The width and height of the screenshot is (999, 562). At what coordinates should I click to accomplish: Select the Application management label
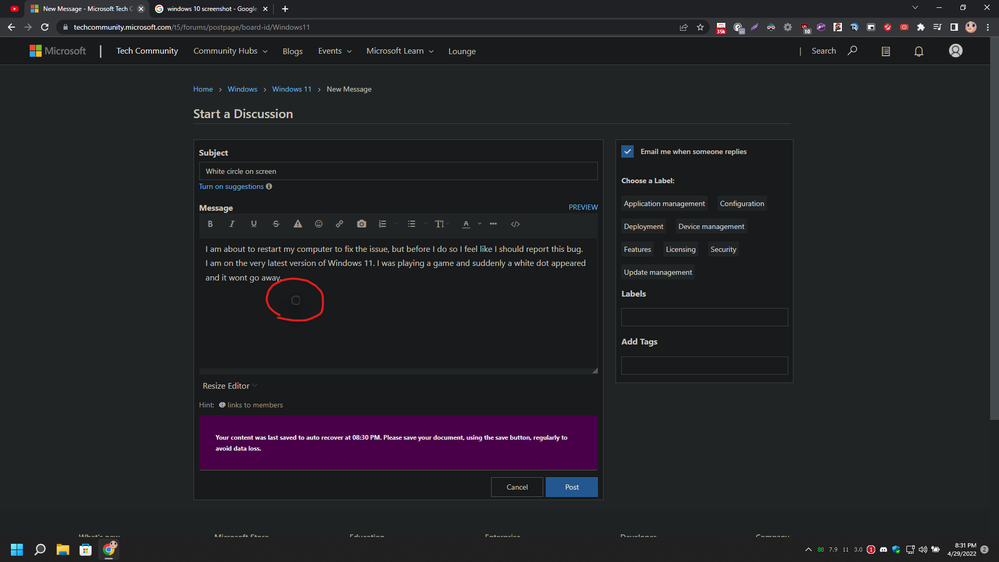coord(664,204)
